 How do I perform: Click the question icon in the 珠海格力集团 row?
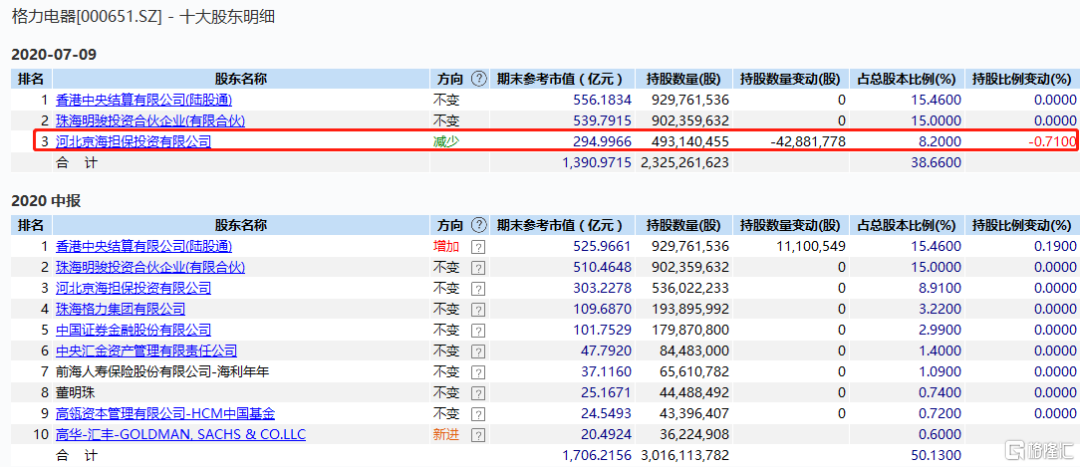click(x=477, y=309)
